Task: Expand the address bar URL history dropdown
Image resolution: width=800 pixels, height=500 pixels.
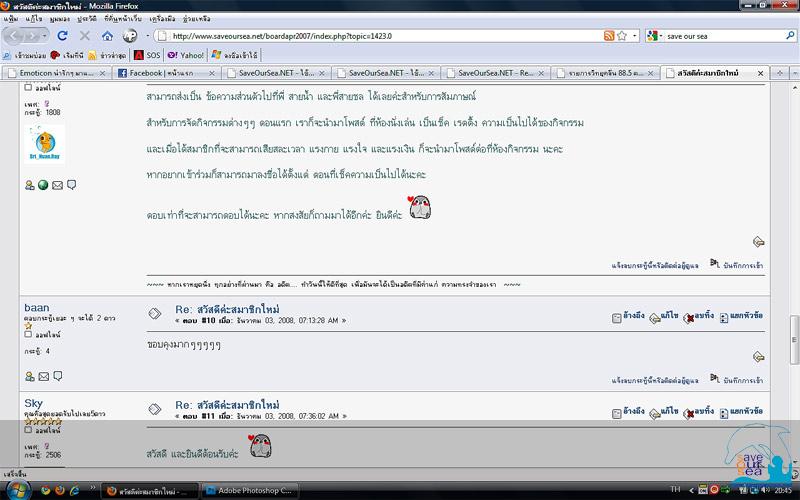Action: click(634, 35)
